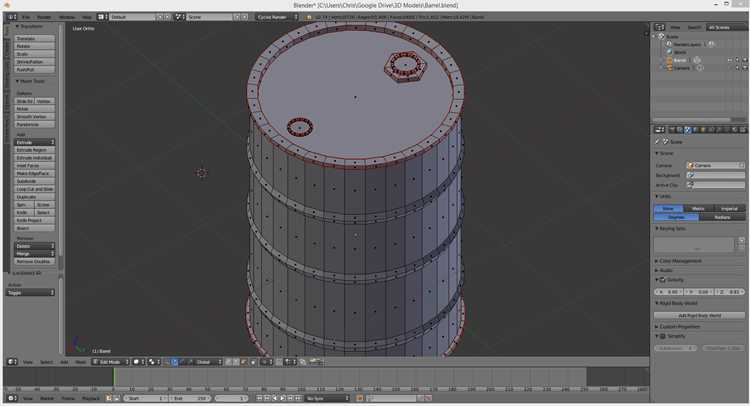Open the Render properties tab icon
Image resolution: width=750 pixels, height=406 pixels.
672,130
